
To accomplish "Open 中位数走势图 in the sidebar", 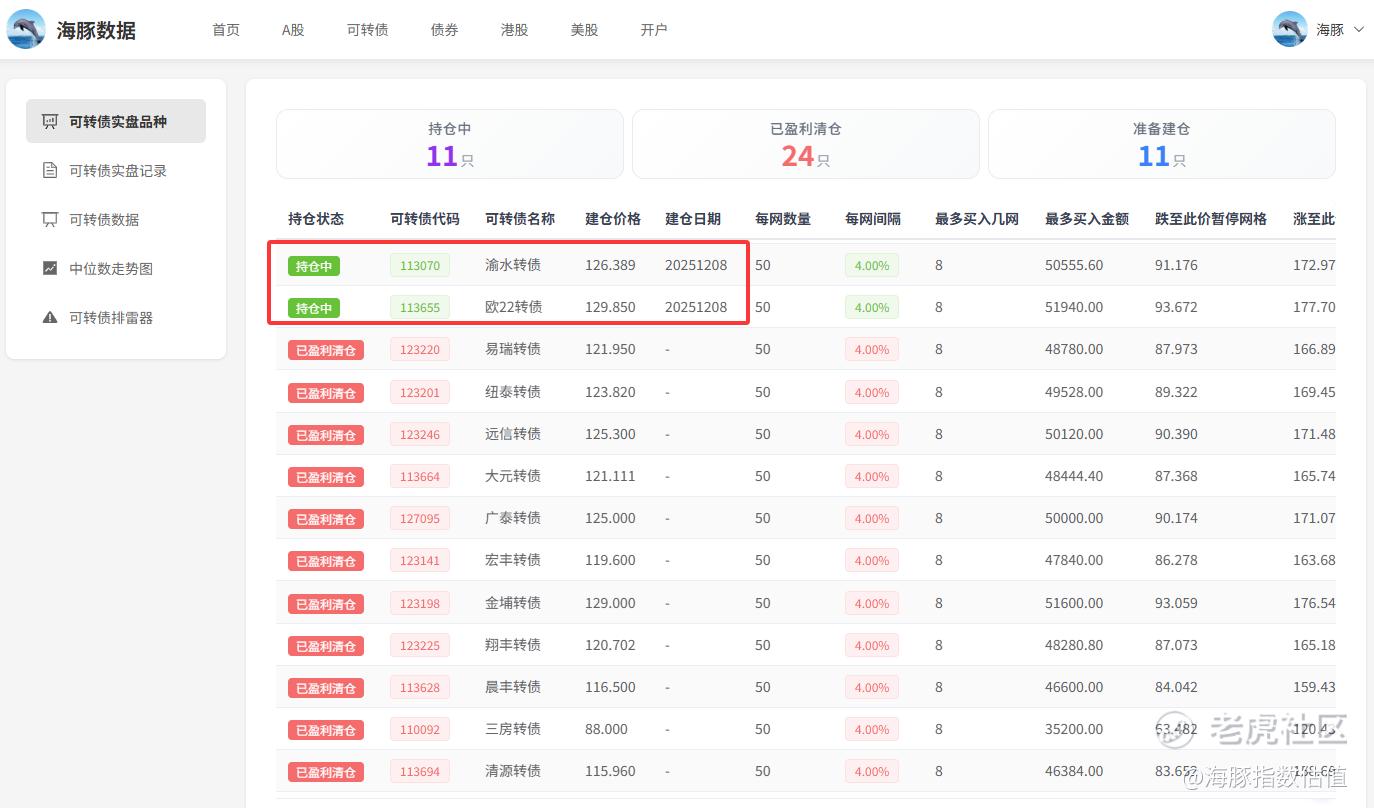I will pos(116,268).
